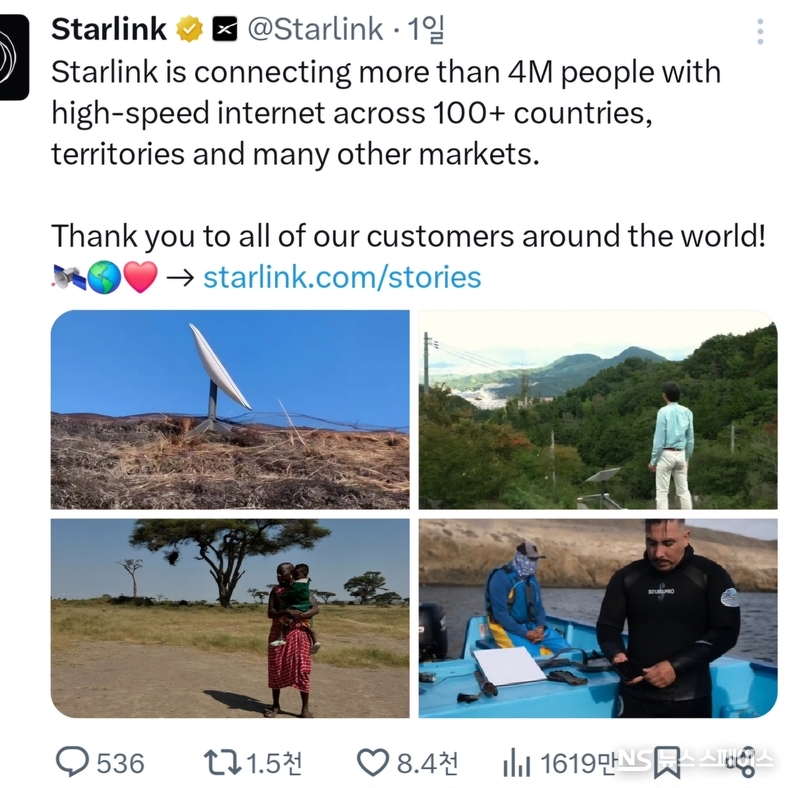The image size is (792, 788).
Task: Click the 1.5 thousand repost count
Action: [274, 763]
